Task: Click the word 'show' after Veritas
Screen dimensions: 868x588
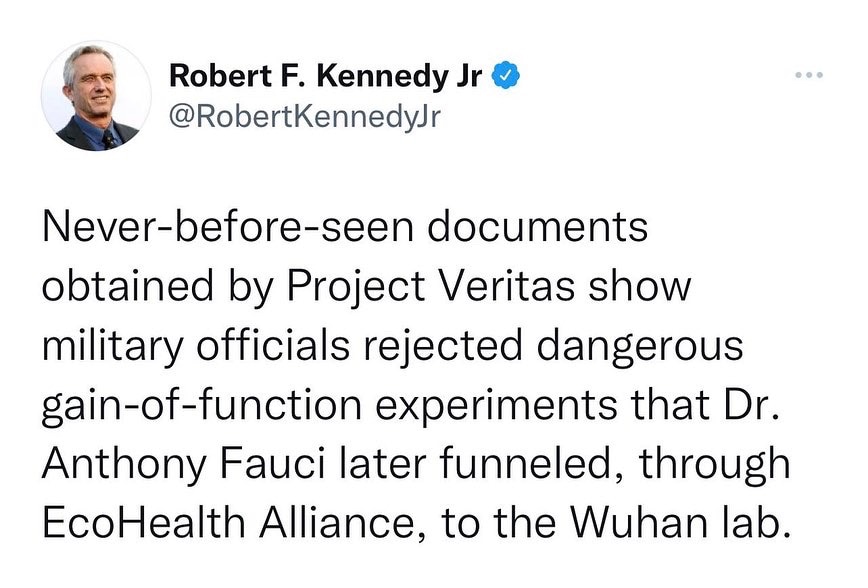Action: click(639, 288)
